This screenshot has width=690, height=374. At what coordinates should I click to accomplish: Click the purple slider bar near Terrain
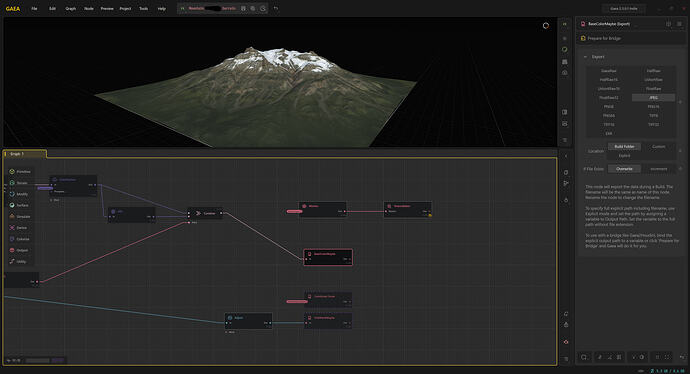click(x=44, y=188)
